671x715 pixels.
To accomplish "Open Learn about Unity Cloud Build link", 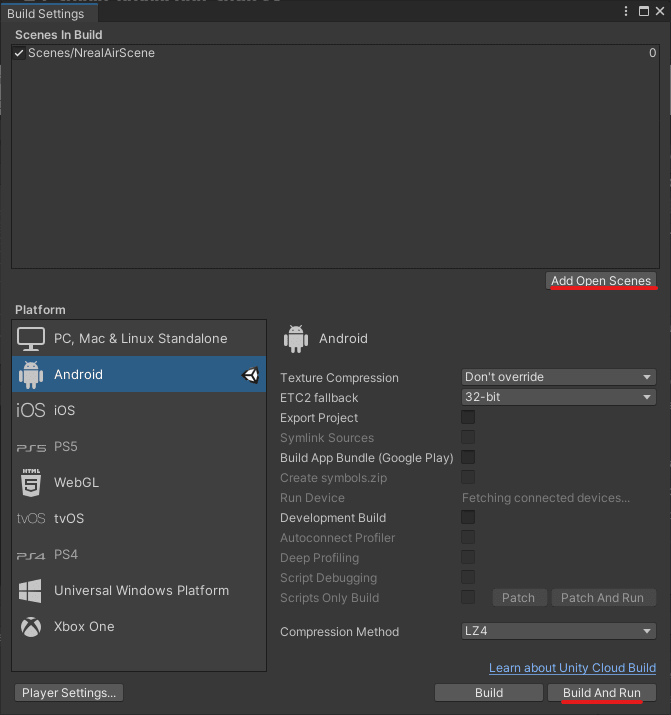I will [x=572, y=668].
